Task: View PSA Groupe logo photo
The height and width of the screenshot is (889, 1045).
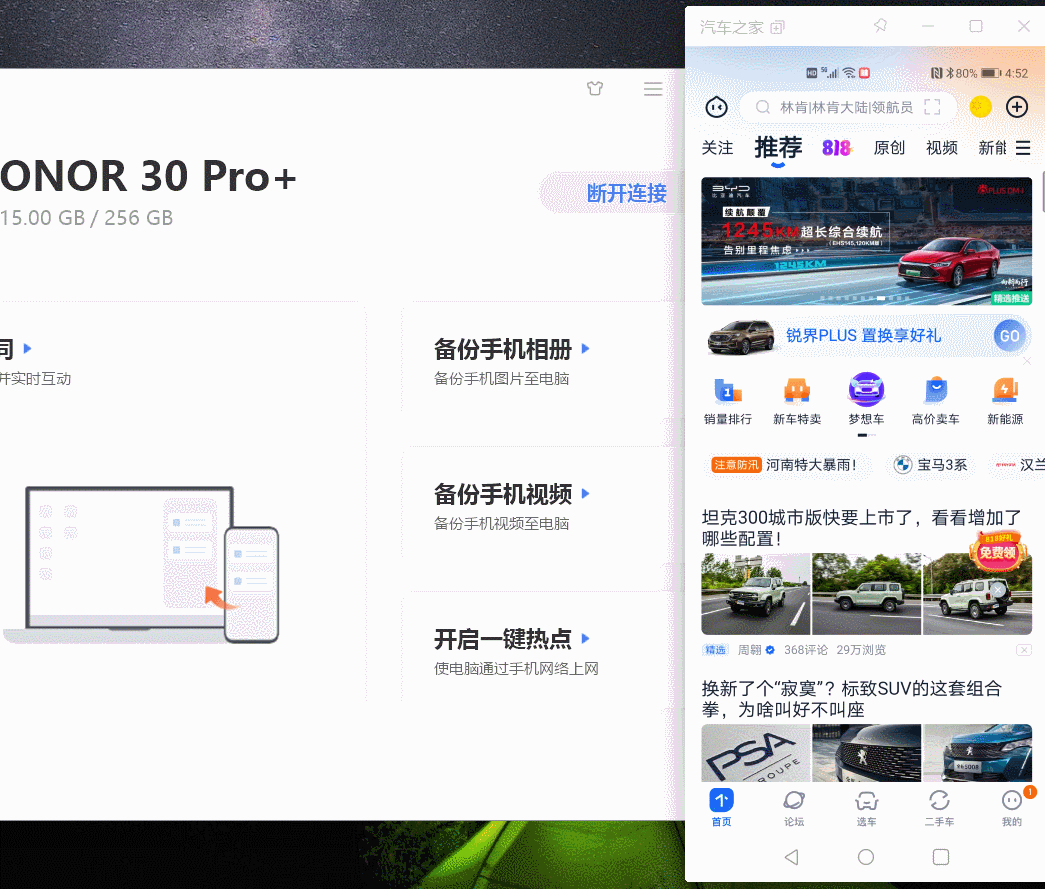Action: (756, 753)
